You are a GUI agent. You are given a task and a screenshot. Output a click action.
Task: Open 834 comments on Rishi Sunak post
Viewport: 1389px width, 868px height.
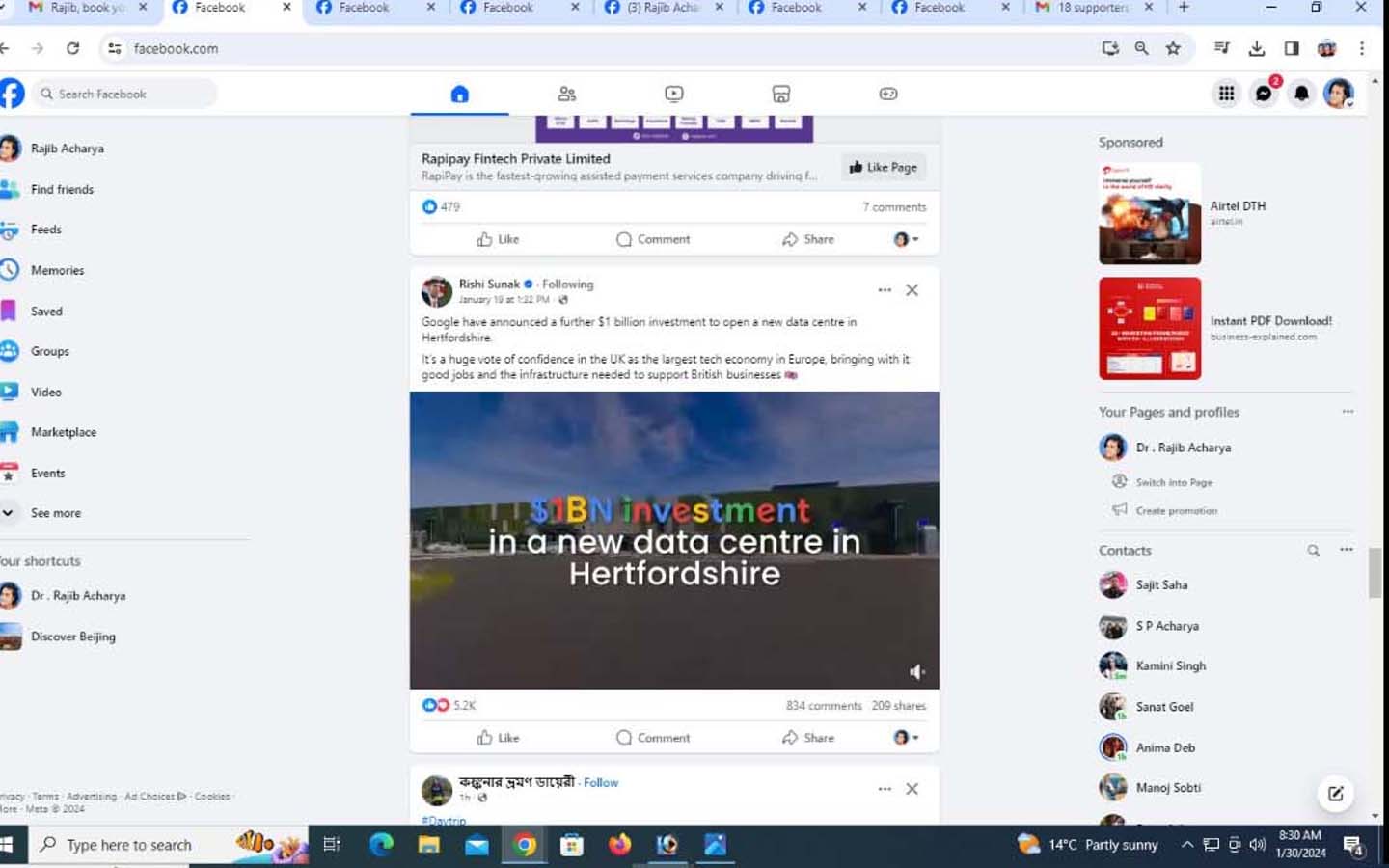(x=824, y=706)
